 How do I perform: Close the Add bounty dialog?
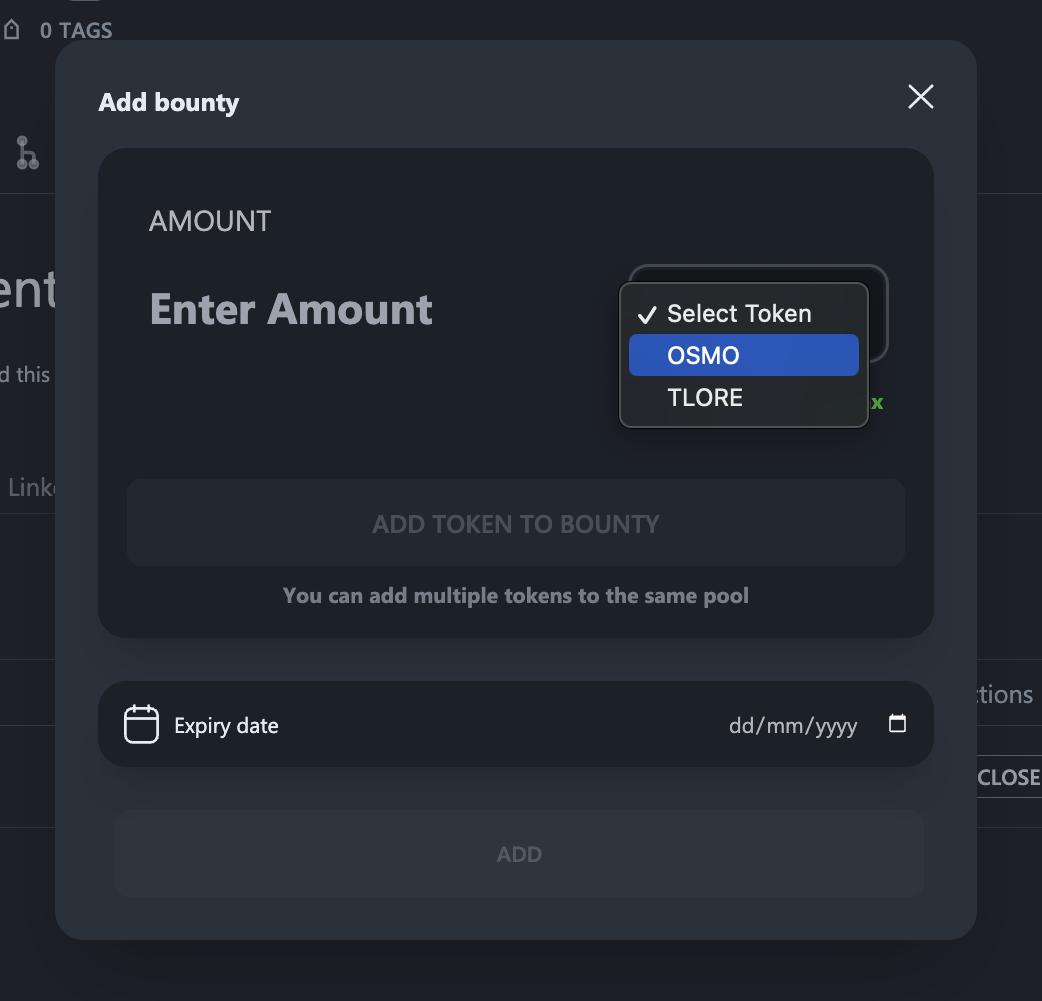point(920,97)
